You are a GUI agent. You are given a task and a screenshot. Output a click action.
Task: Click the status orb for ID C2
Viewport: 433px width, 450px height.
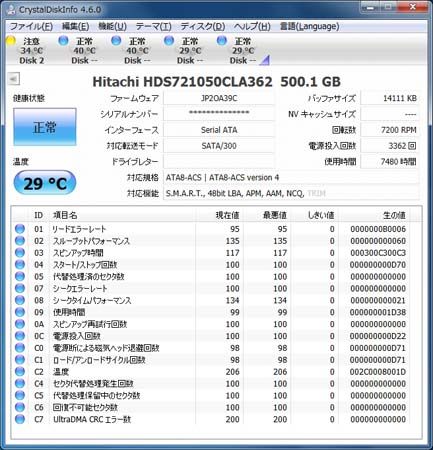click(20, 371)
